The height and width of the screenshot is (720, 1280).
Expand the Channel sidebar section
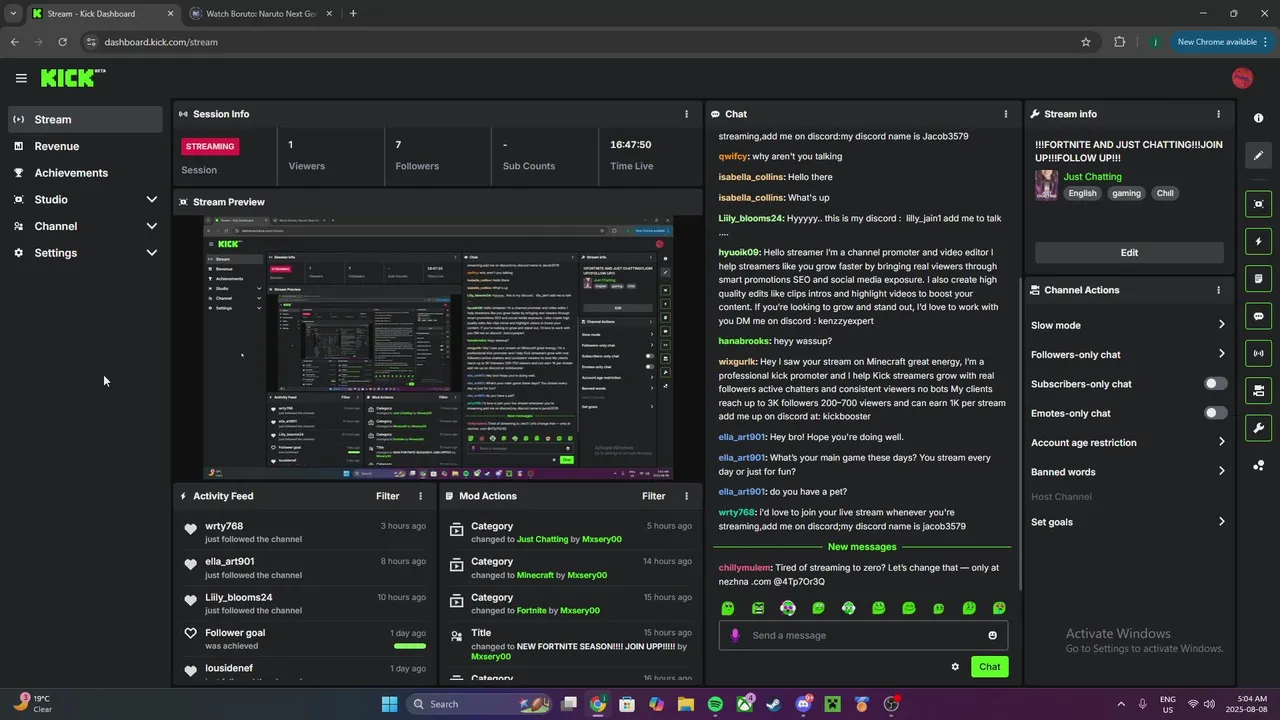pyautogui.click(x=151, y=226)
